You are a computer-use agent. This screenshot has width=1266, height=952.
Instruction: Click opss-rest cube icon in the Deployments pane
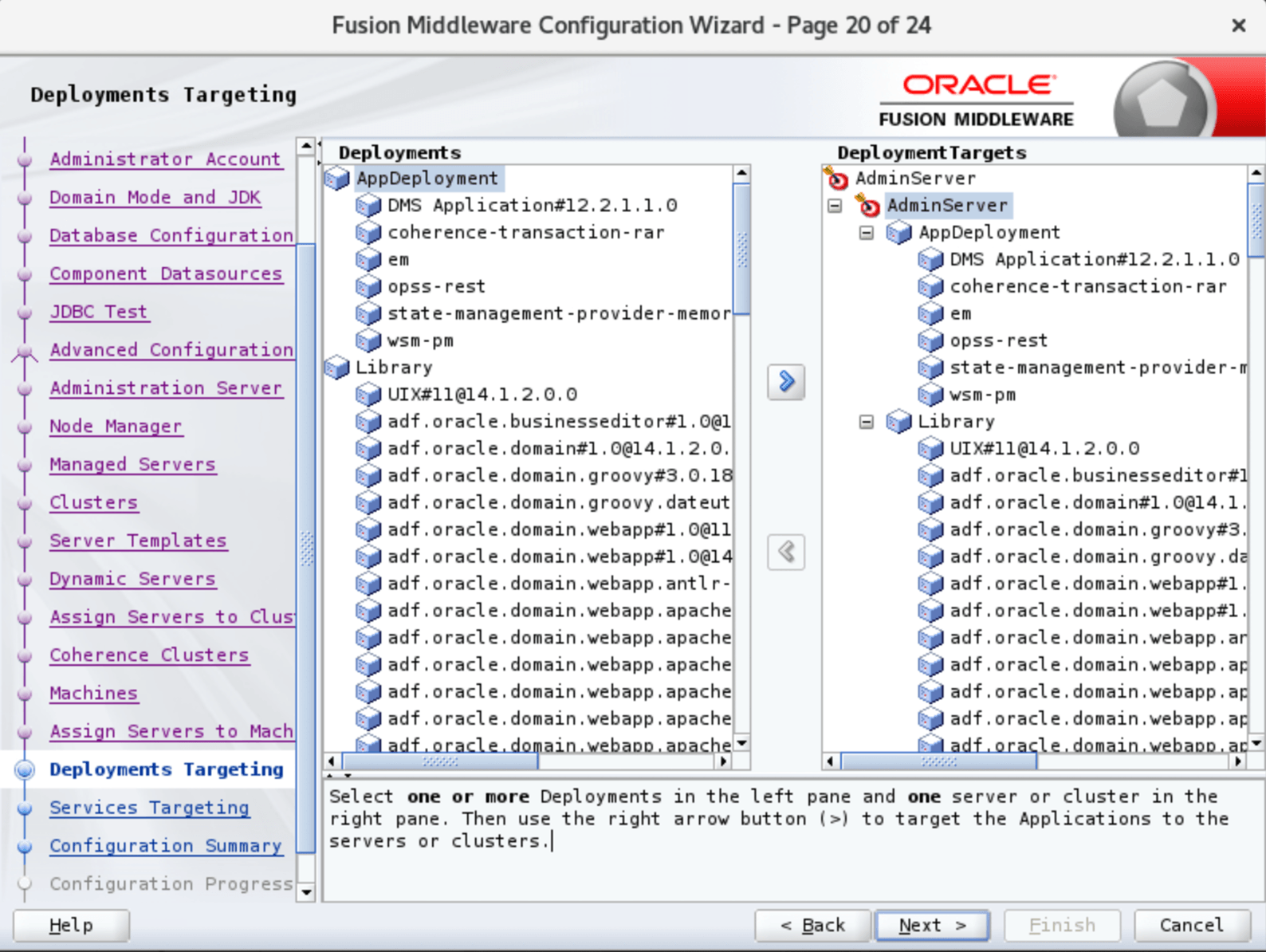368,287
